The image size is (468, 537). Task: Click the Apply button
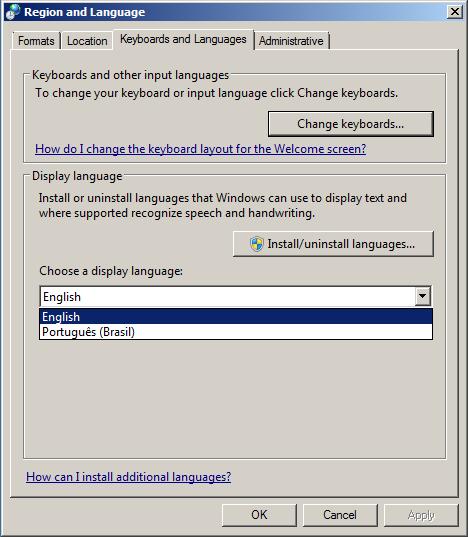(421, 515)
